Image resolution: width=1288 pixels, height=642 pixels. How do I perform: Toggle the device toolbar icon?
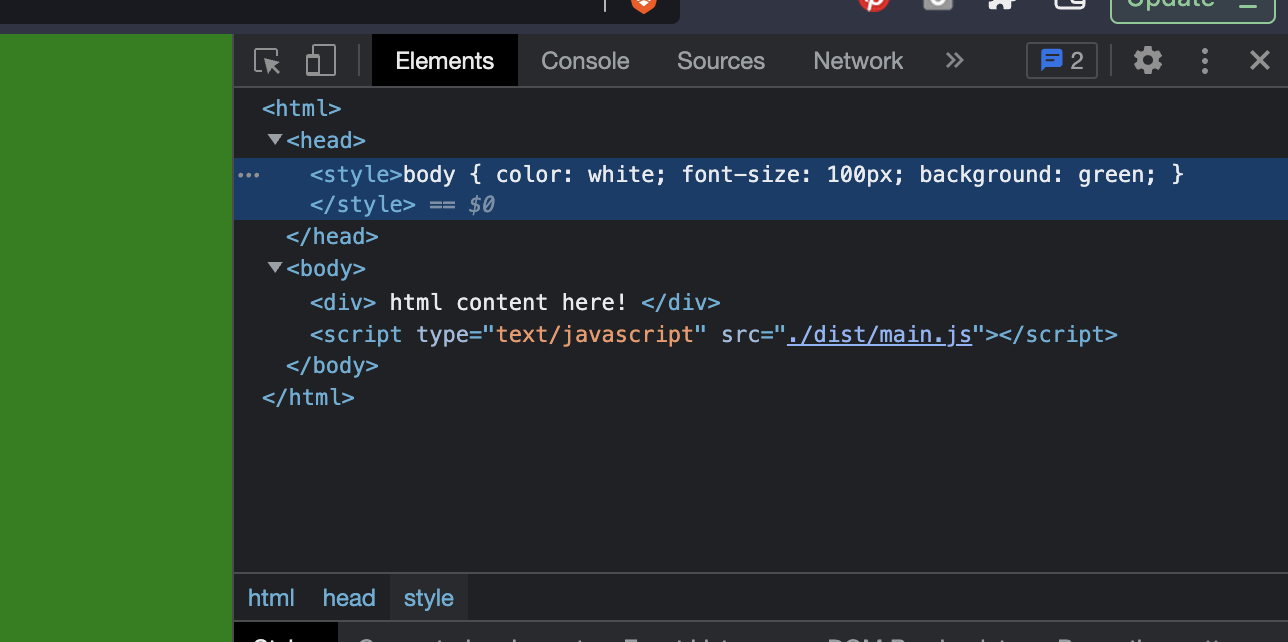pyautogui.click(x=320, y=61)
